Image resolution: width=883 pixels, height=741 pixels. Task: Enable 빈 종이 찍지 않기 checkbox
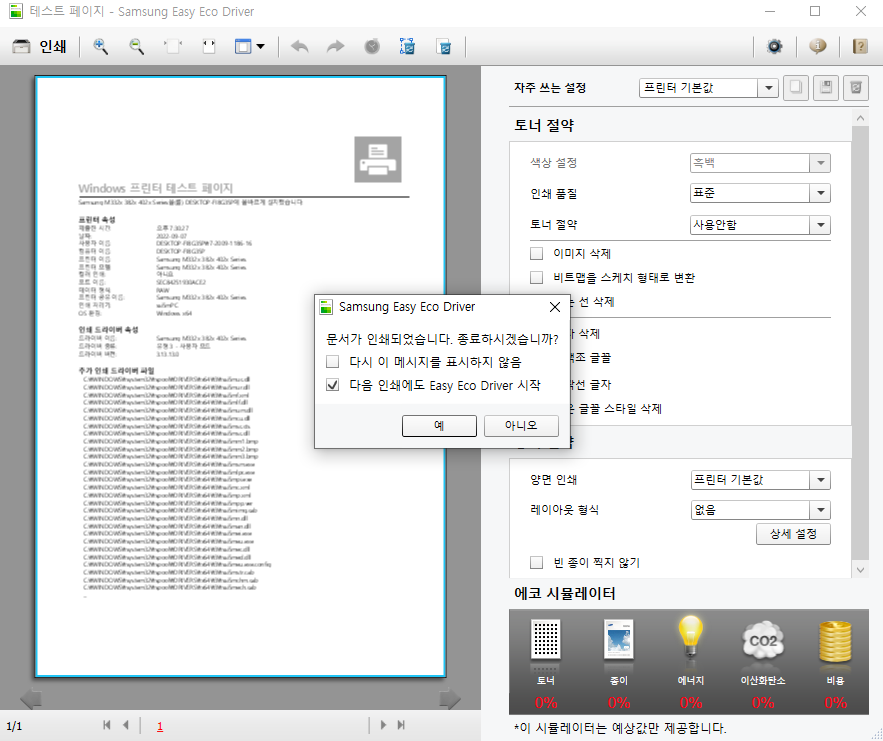(537, 563)
